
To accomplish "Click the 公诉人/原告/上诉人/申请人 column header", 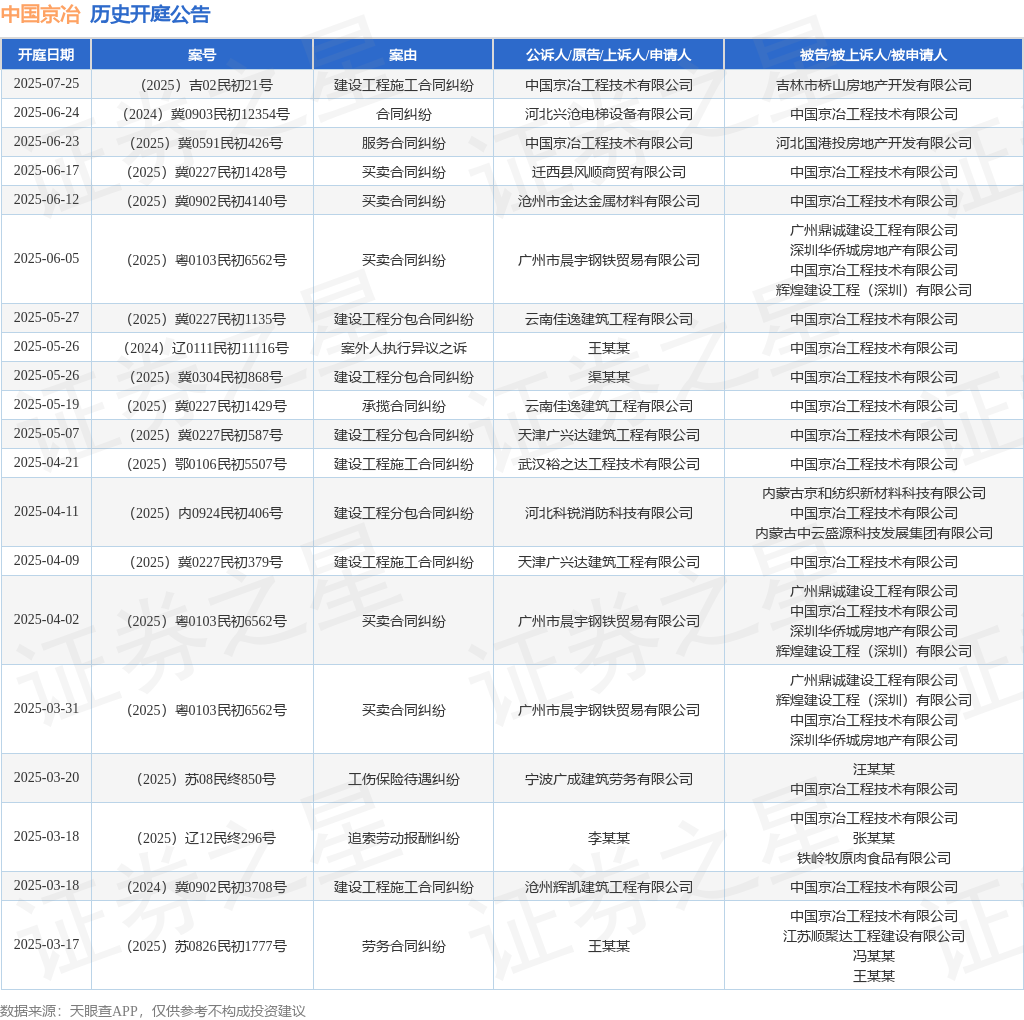I will coord(609,55).
